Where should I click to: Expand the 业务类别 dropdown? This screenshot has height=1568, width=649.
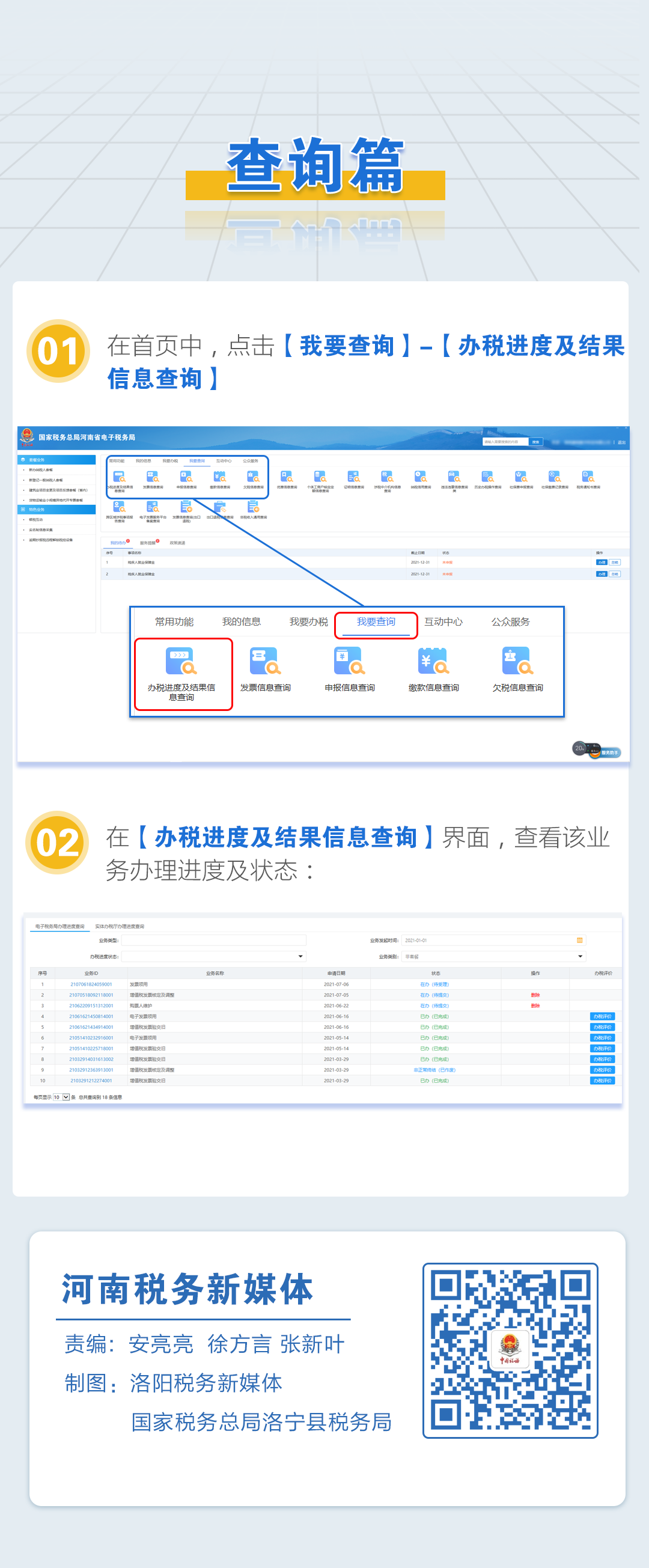tap(580, 957)
